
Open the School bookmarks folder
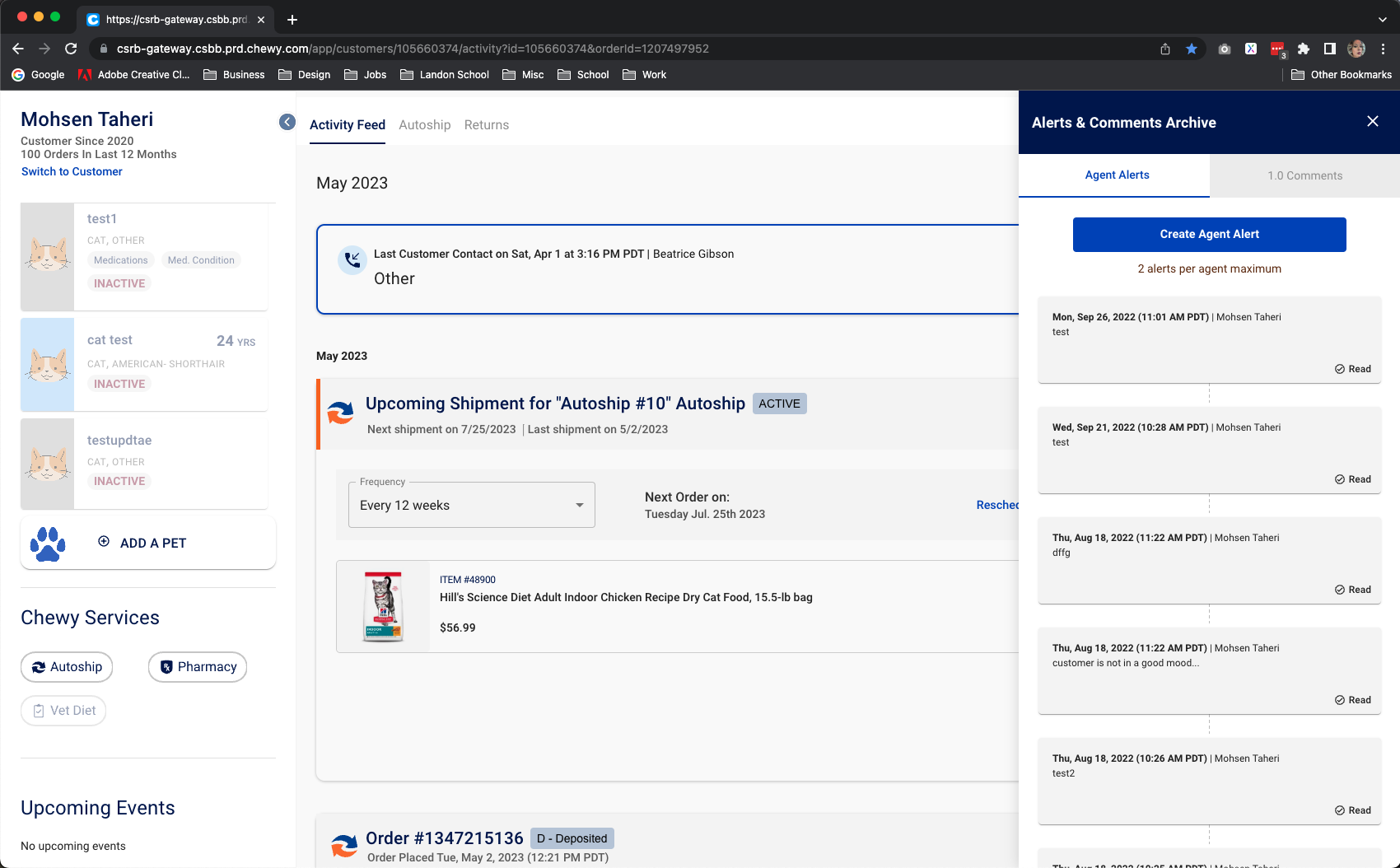pyautogui.click(x=583, y=75)
